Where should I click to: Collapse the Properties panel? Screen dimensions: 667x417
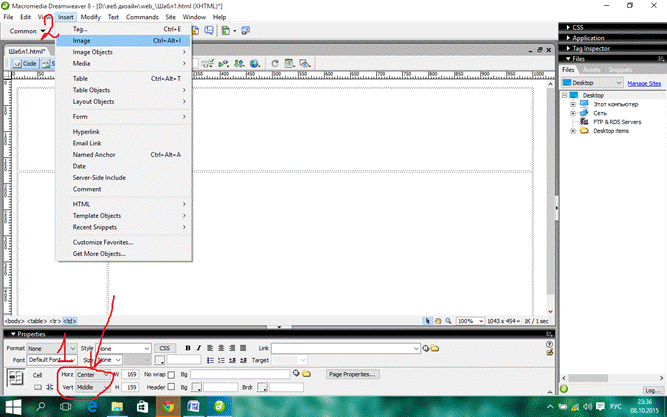(13, 334)
